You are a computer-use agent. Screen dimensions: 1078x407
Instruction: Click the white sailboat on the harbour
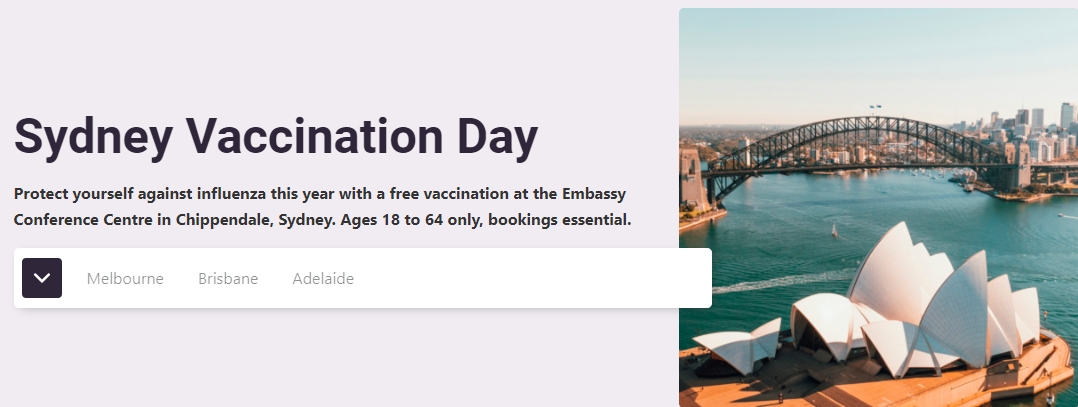(835, 230)
